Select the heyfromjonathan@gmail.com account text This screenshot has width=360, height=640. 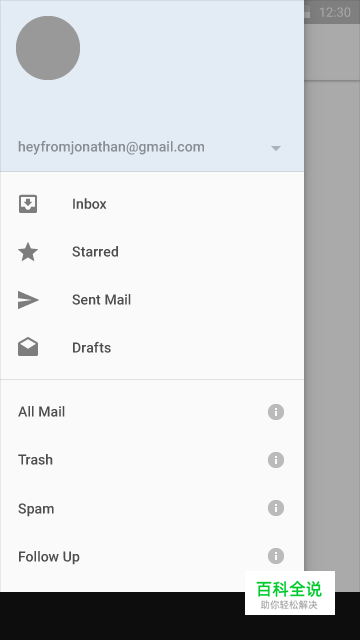[x=111, y=147]
